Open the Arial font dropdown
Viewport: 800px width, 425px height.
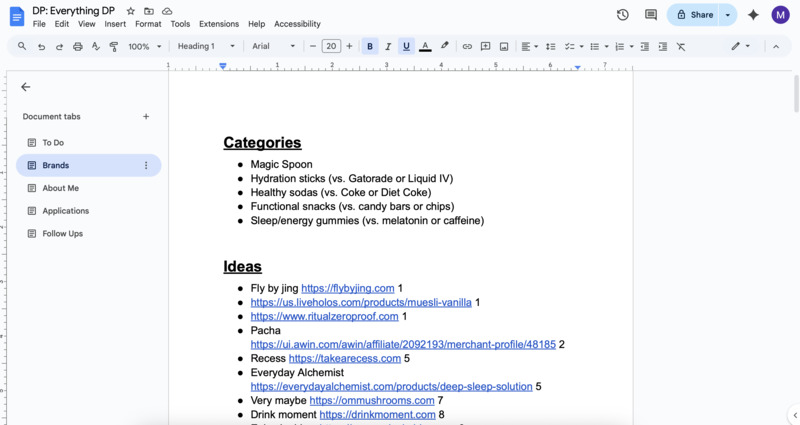[273, 46]
